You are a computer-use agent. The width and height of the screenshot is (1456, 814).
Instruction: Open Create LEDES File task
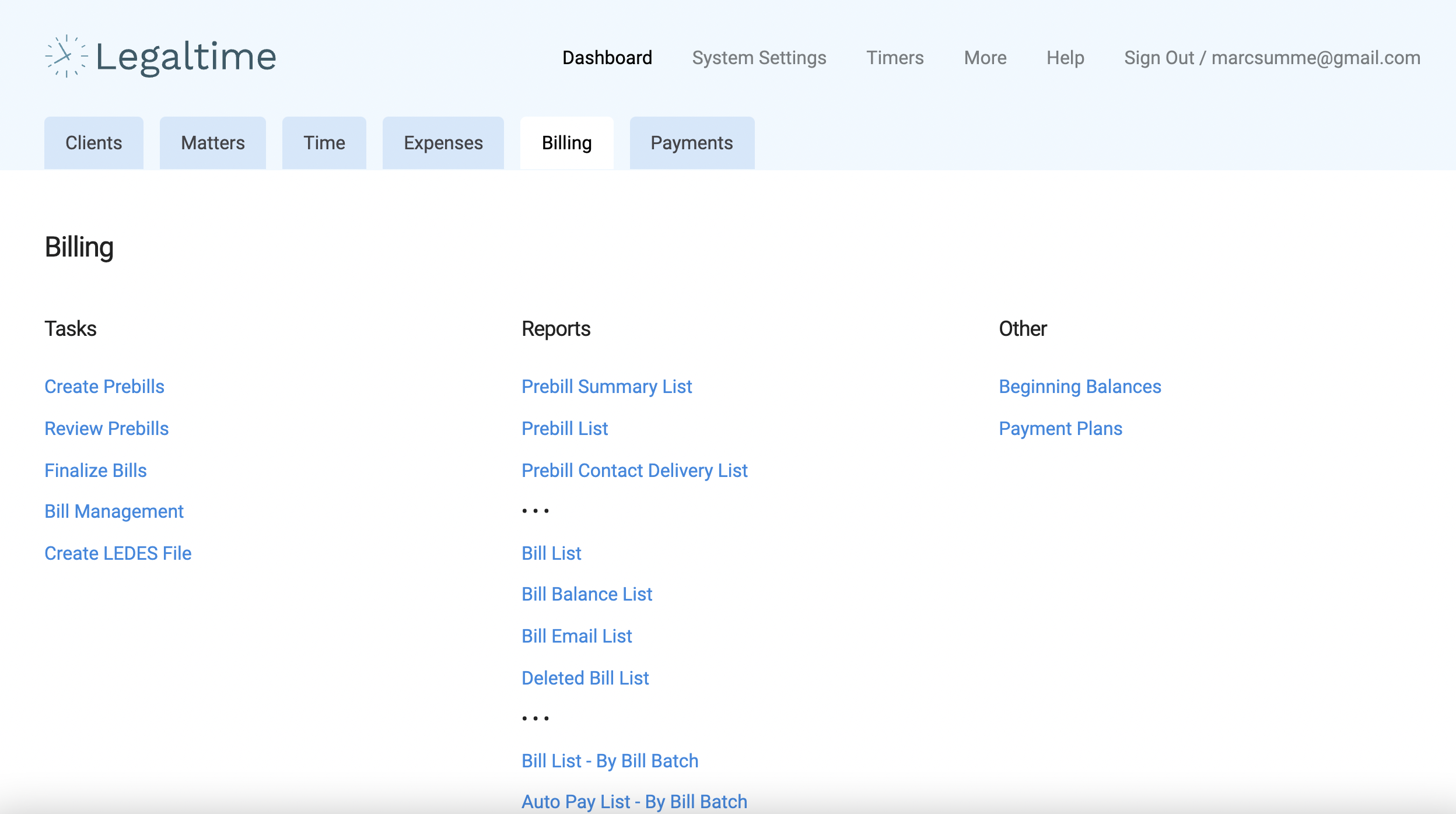coord(118,553)
